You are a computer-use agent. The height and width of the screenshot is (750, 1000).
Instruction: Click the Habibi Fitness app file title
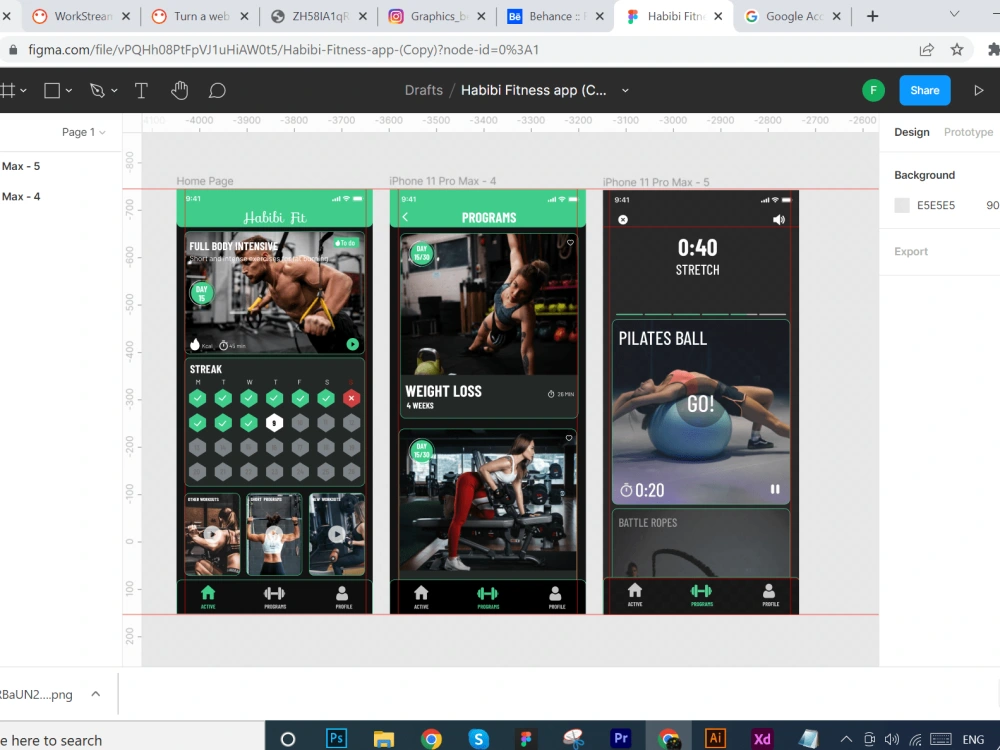click(x=534, y=91)
